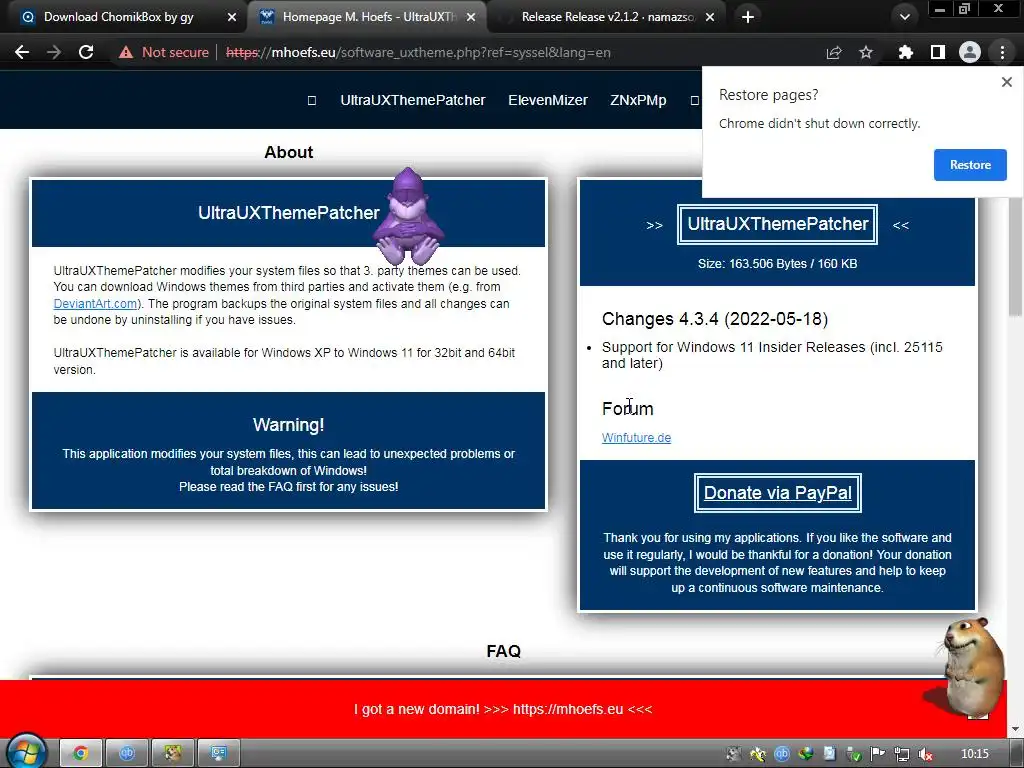The height and width of the screenshot is (768, 1024).
Task: Click the muted volume tray icon
Action: (925, 754)
